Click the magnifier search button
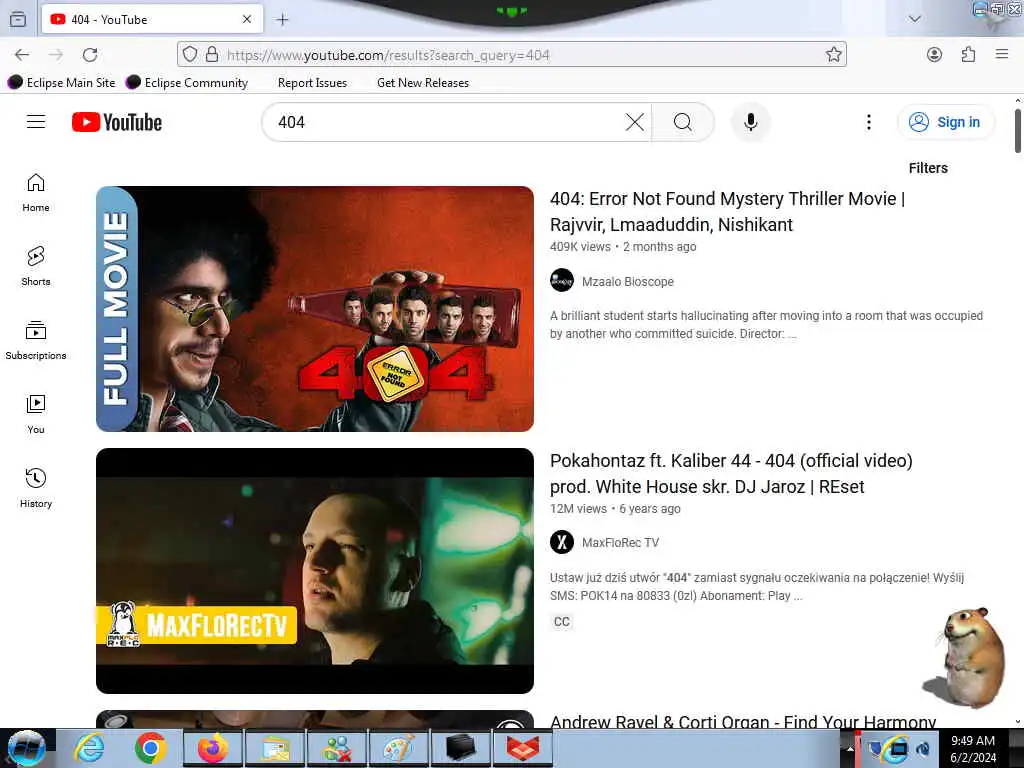Image resolution: width=1024 pixels, height=768 pixels. 682,122
